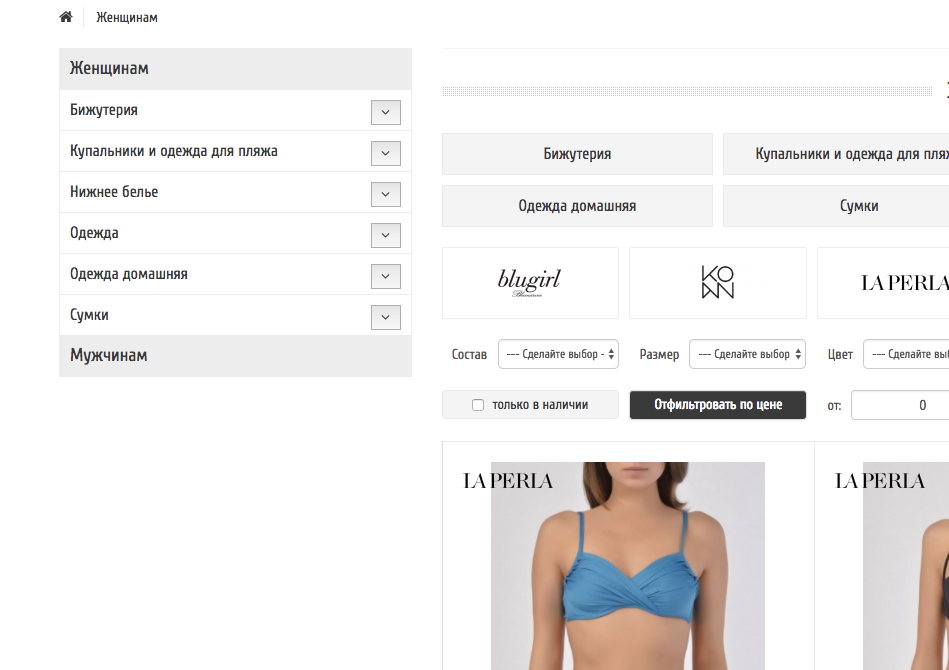Open the blue La Perla bikini product image
Screen dimensions: 949x670
pos(628,566)
